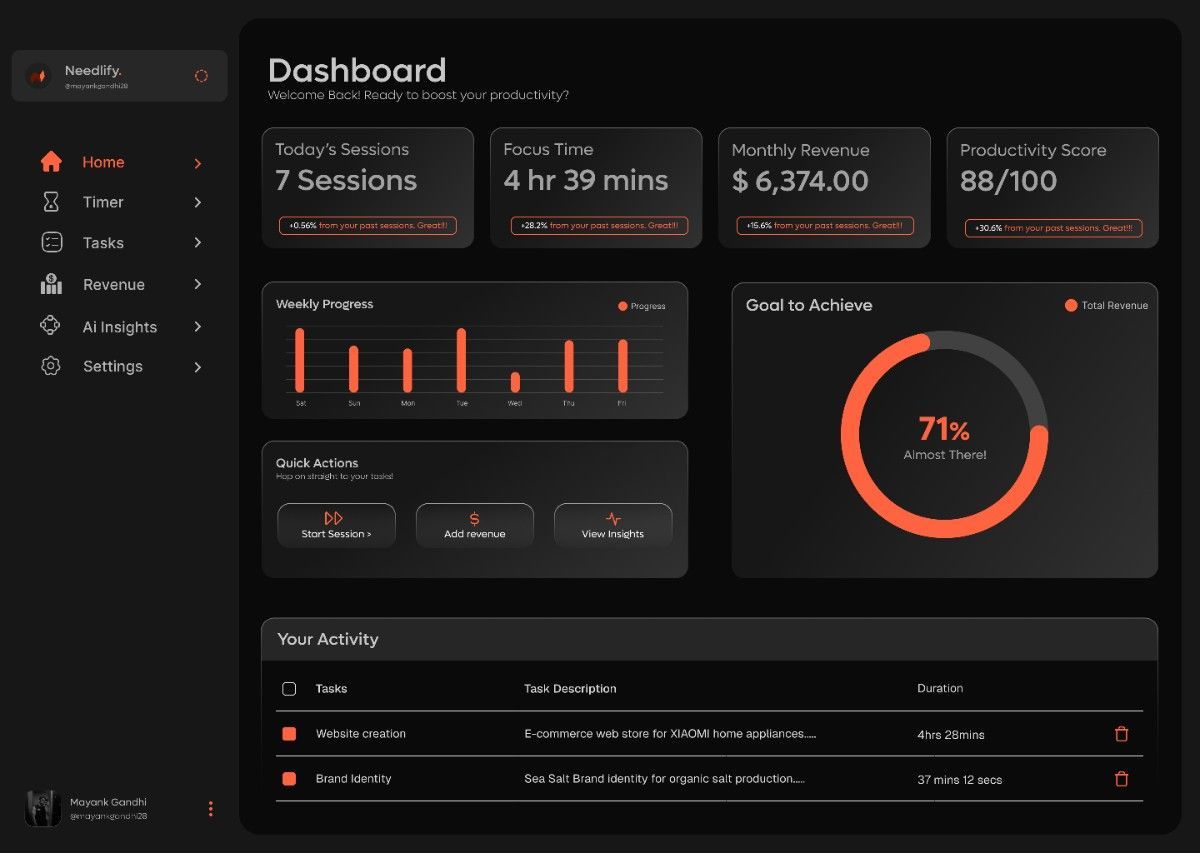Click the Settings gear icon
The width and height of the screenshot is (1200, 853).
51,367
